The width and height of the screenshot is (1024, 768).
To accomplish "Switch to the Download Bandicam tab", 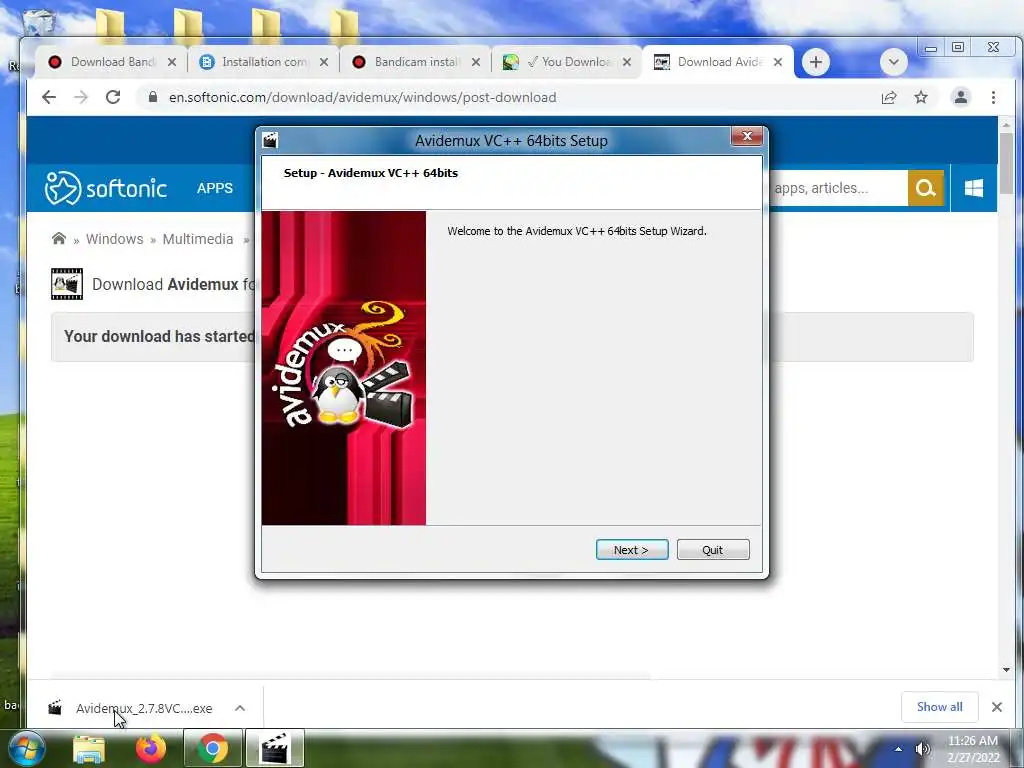I will point(111,62).
